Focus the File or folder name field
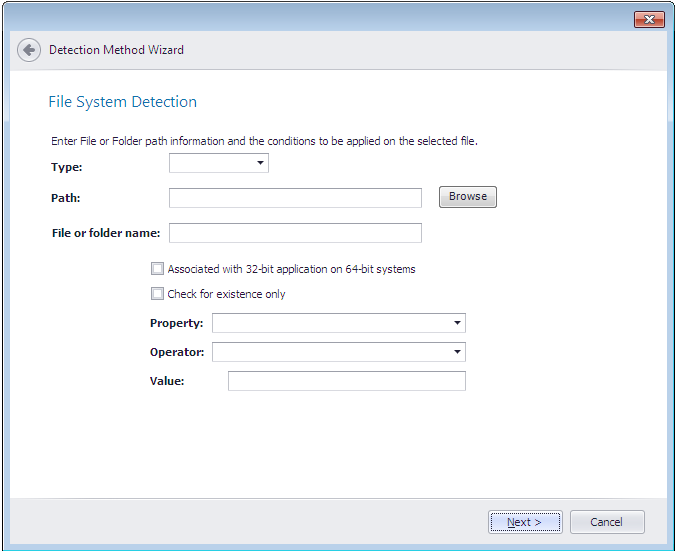 pos(295,233)
